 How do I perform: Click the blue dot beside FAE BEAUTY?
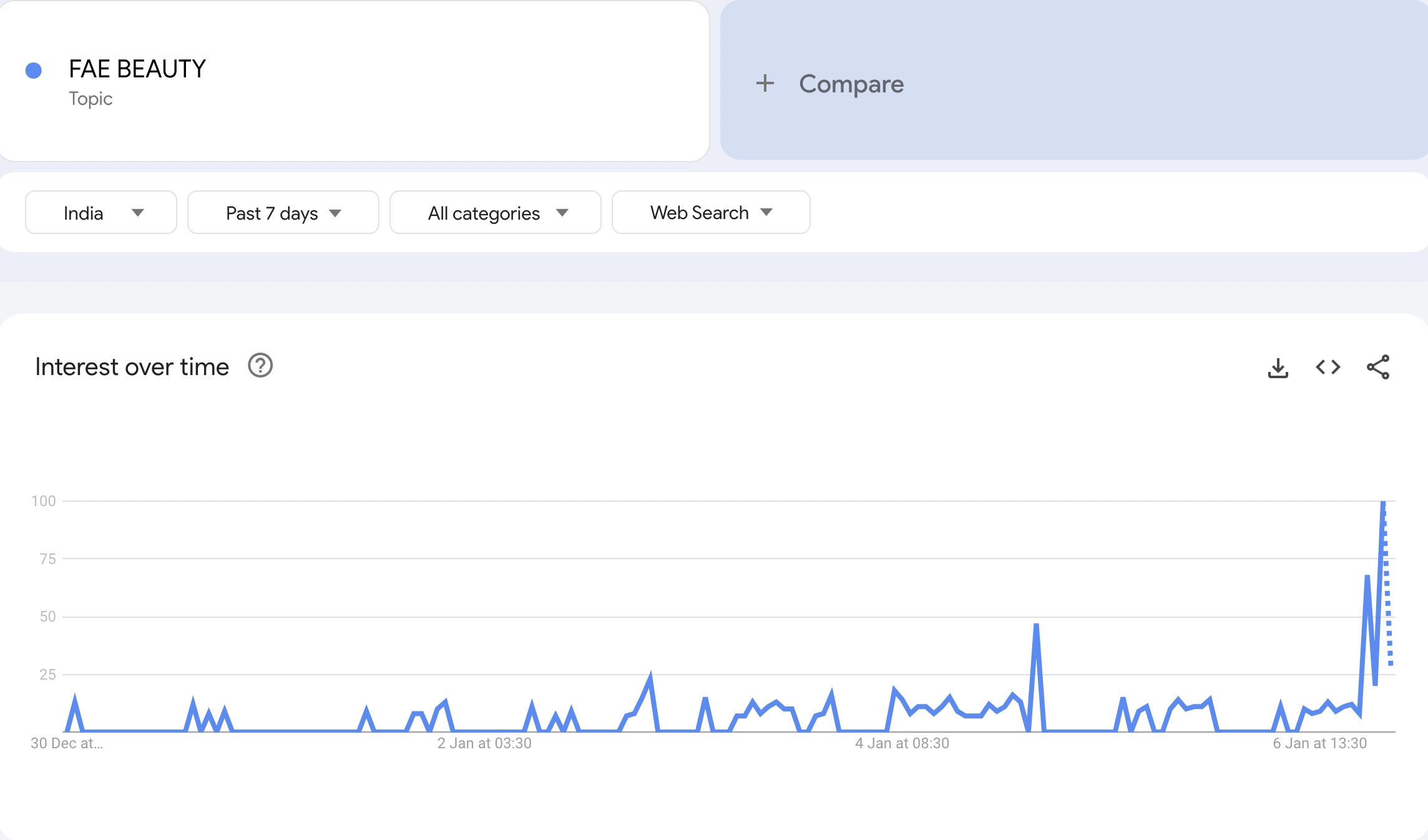pyautogui.click(x=34, y=71)
